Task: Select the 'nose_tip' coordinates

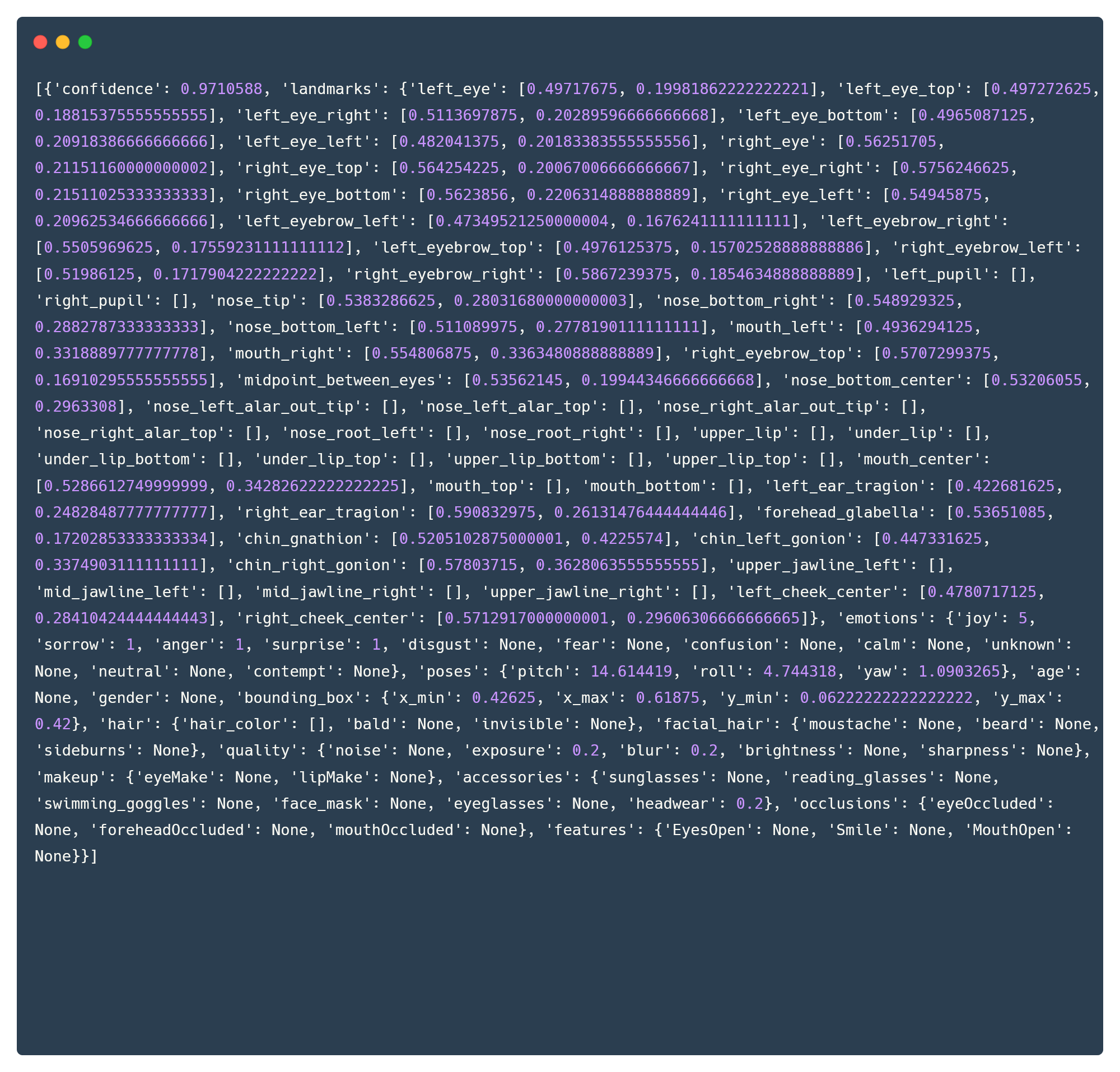Action: click(x=474, y=300)
